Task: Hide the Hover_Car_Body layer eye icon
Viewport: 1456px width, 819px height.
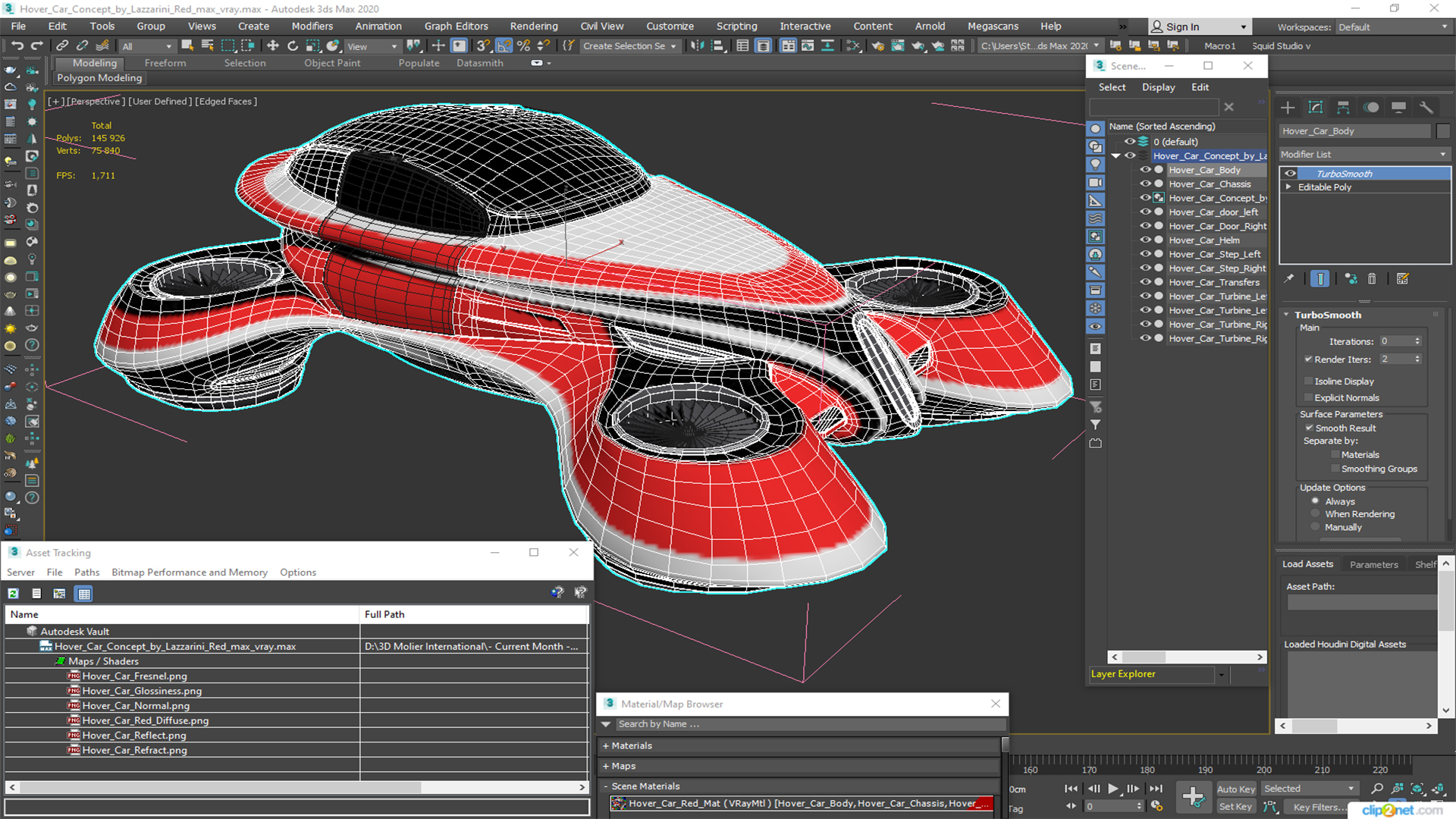Action: [x=1145, y=170]
